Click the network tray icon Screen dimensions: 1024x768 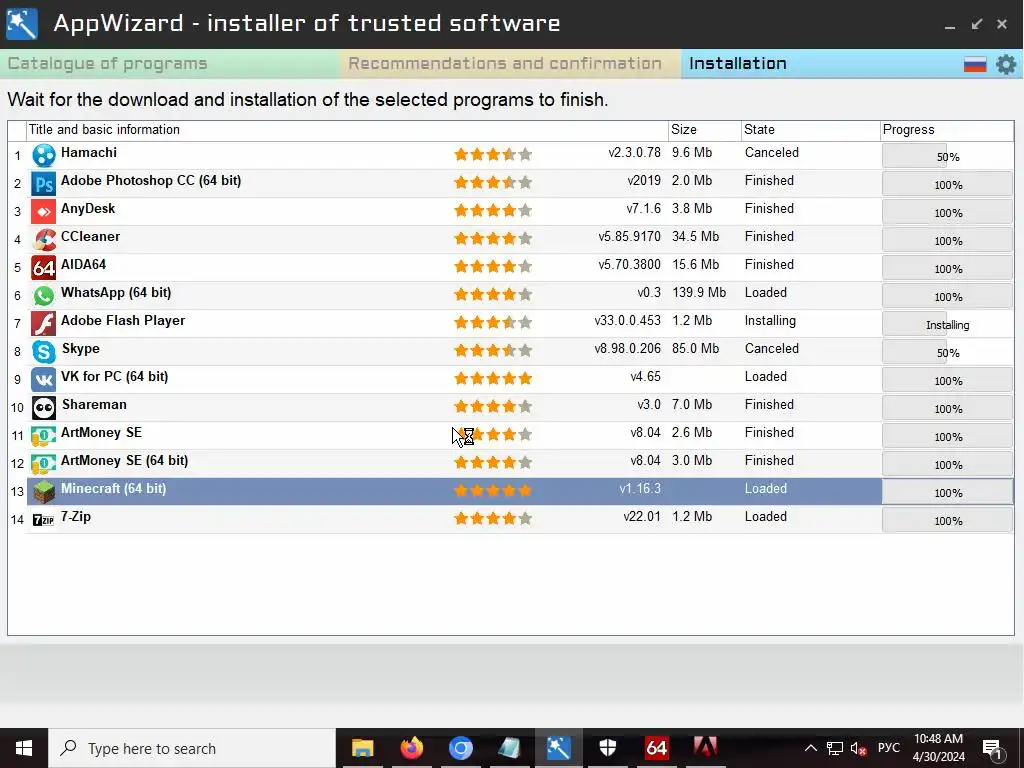click(835, 749)
